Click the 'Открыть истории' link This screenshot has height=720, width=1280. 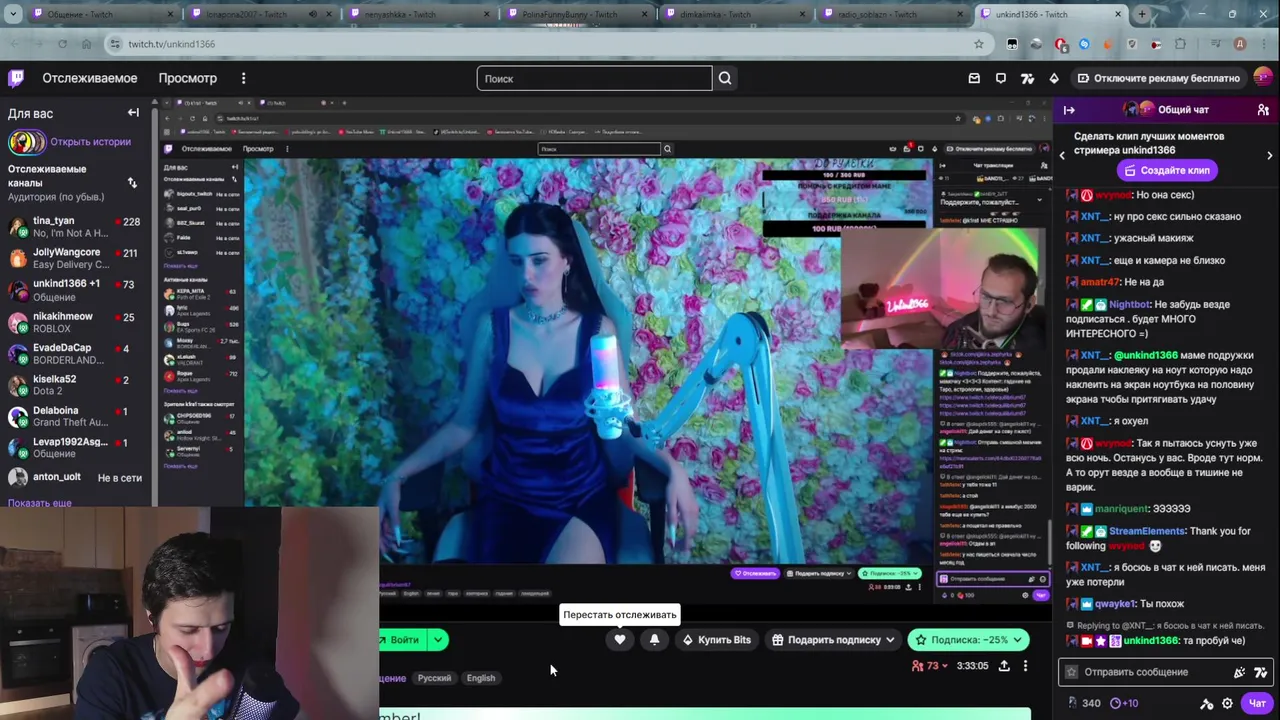click(90, 142)
